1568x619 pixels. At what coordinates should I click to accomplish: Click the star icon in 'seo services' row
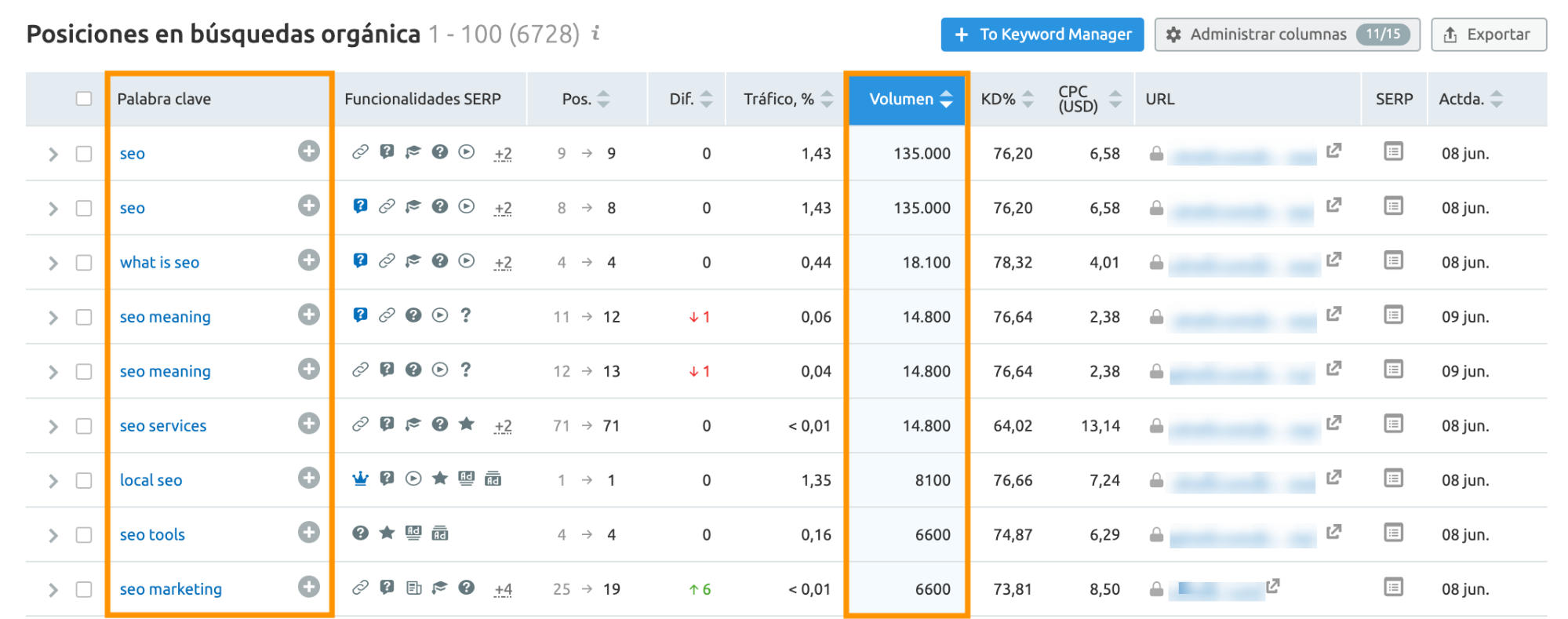pos(467,424)
